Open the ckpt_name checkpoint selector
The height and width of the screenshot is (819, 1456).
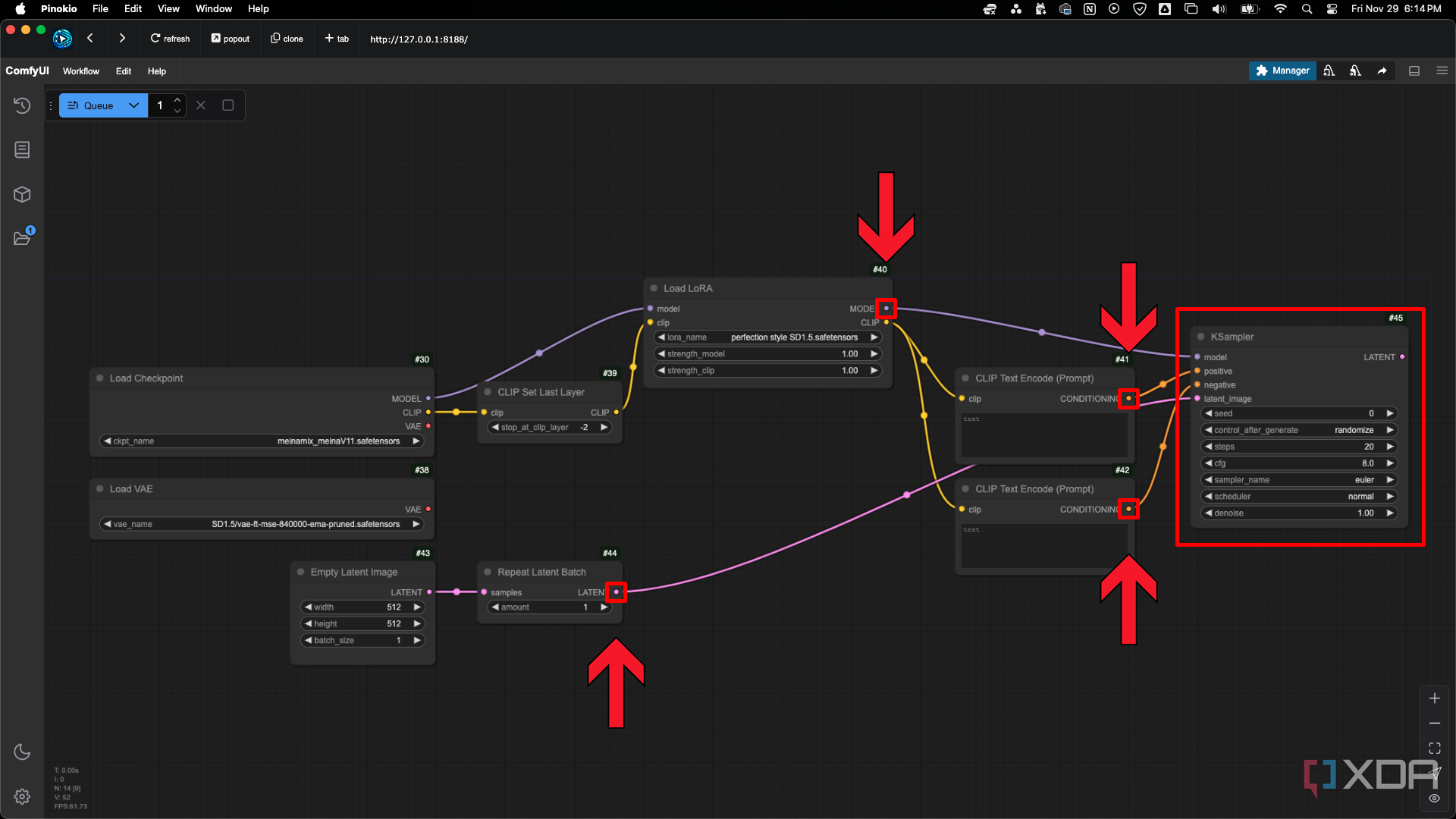pyautogui.click(x=262, y=441)
